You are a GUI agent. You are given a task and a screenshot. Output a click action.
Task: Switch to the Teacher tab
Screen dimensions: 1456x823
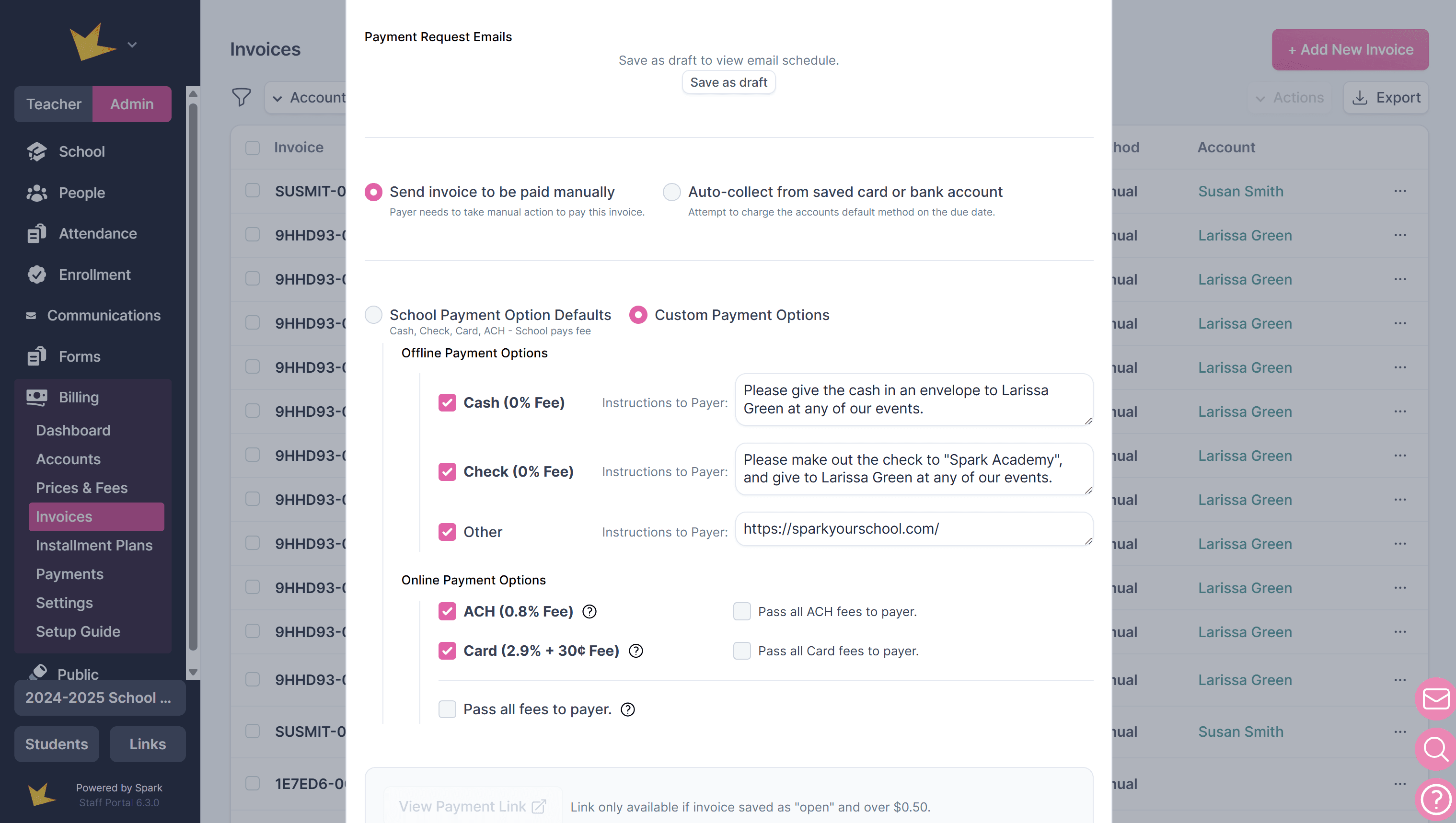click(x=54, y=104)
